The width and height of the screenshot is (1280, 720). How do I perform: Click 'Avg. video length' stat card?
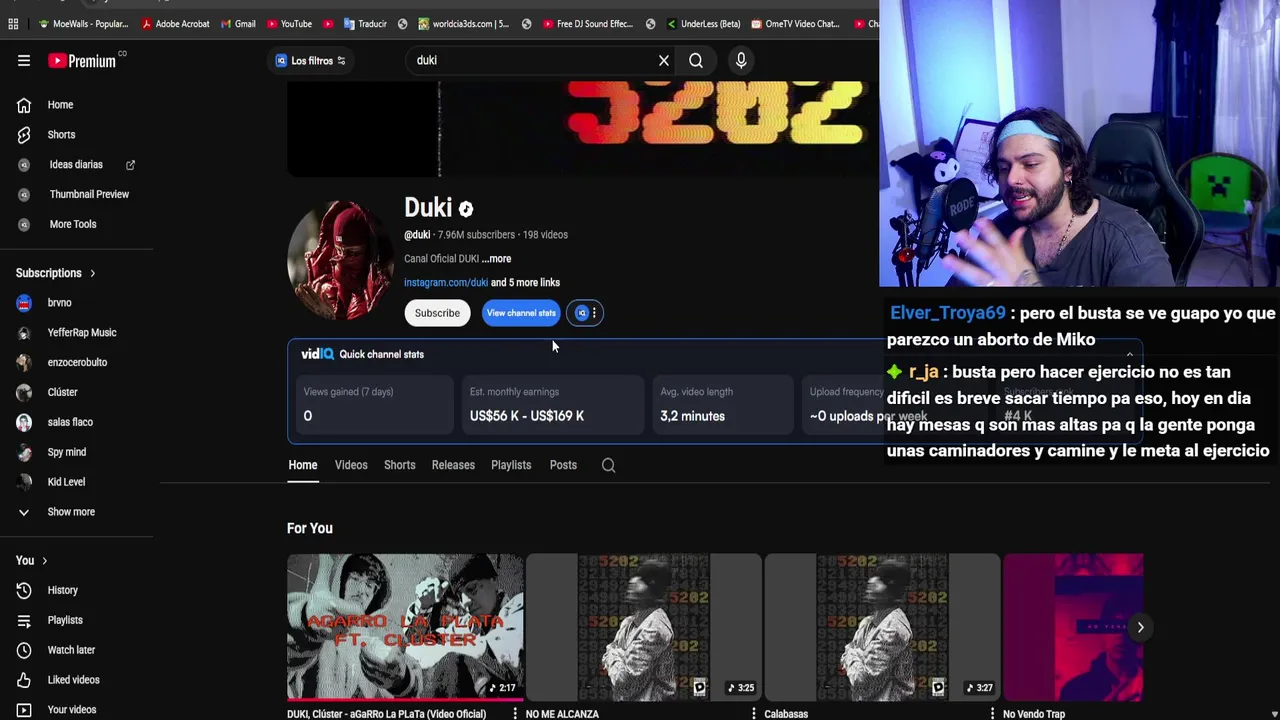pos(722,405)
